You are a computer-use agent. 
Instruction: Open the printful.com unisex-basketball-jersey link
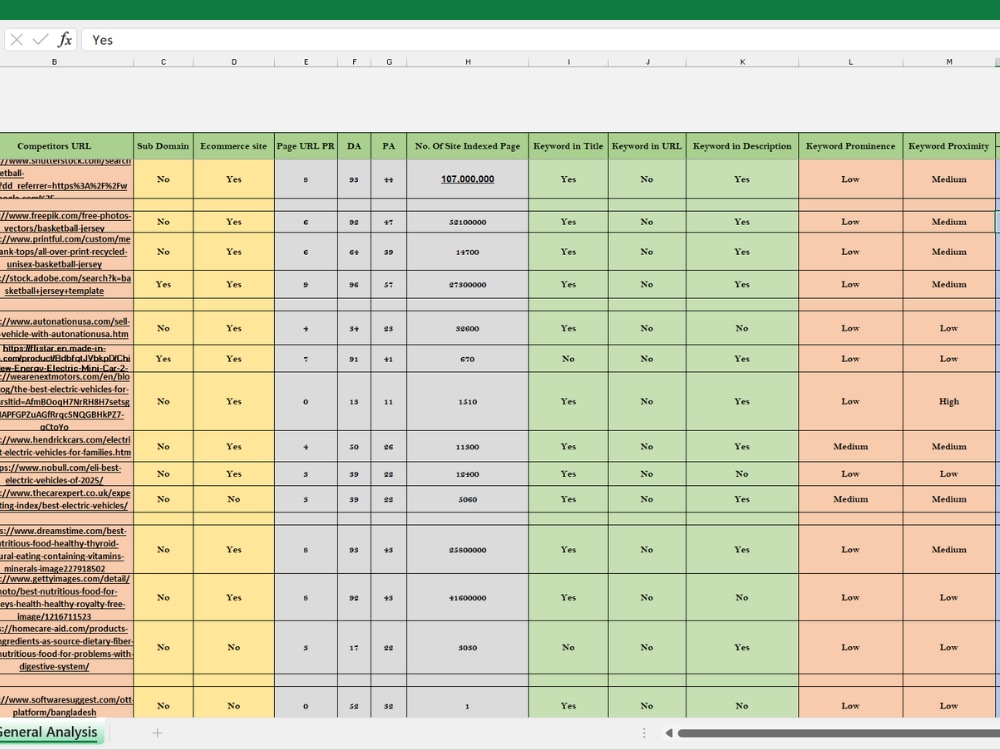point(65,252)
